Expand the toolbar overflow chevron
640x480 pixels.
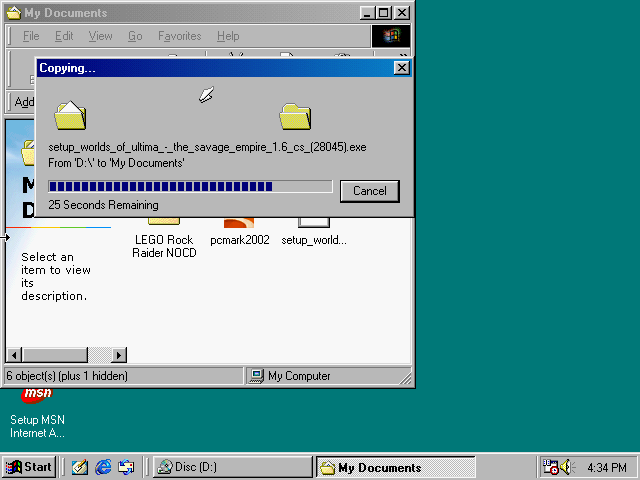click(402, 55)
